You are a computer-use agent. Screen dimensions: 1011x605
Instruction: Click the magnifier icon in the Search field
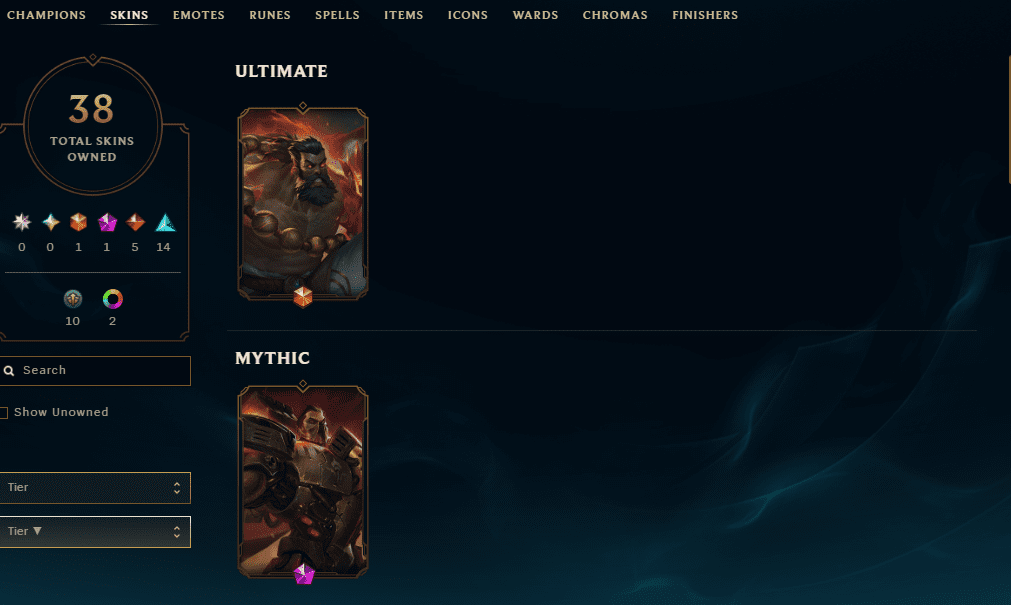click(9, 371)
